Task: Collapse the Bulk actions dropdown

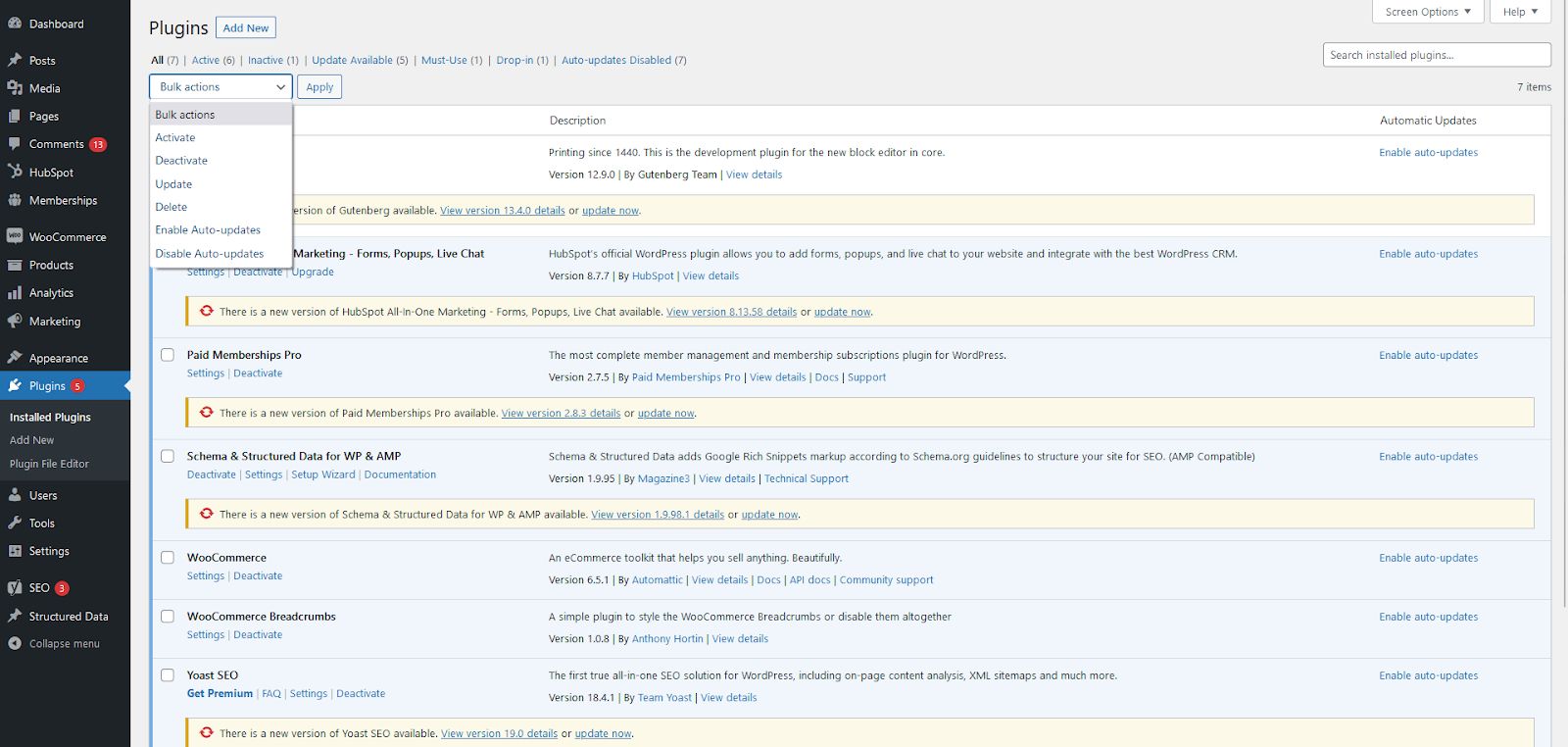Action: [x=220, y=86]
